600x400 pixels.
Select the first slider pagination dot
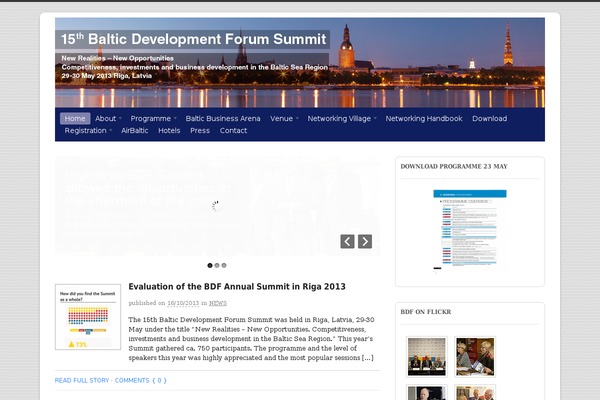pos(210,265)
